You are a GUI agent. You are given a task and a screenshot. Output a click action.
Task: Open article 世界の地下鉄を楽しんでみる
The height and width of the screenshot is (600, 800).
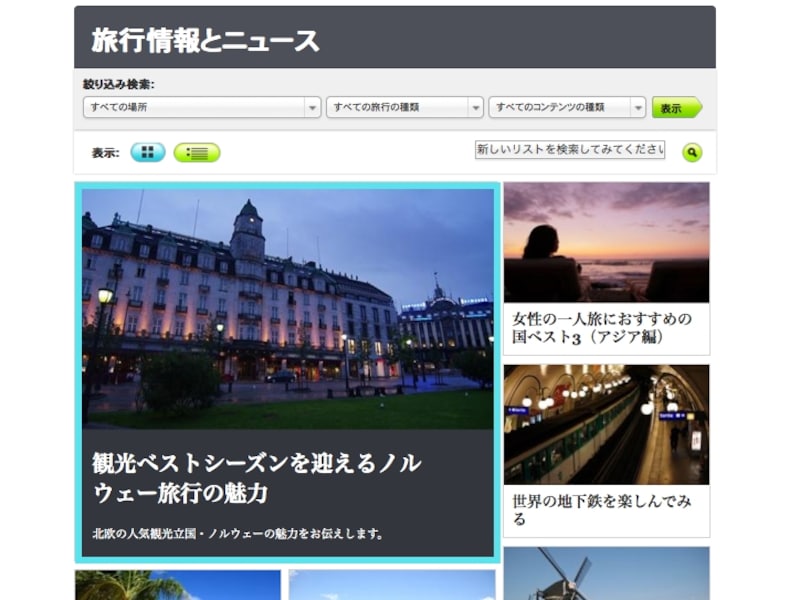point(602,510)
